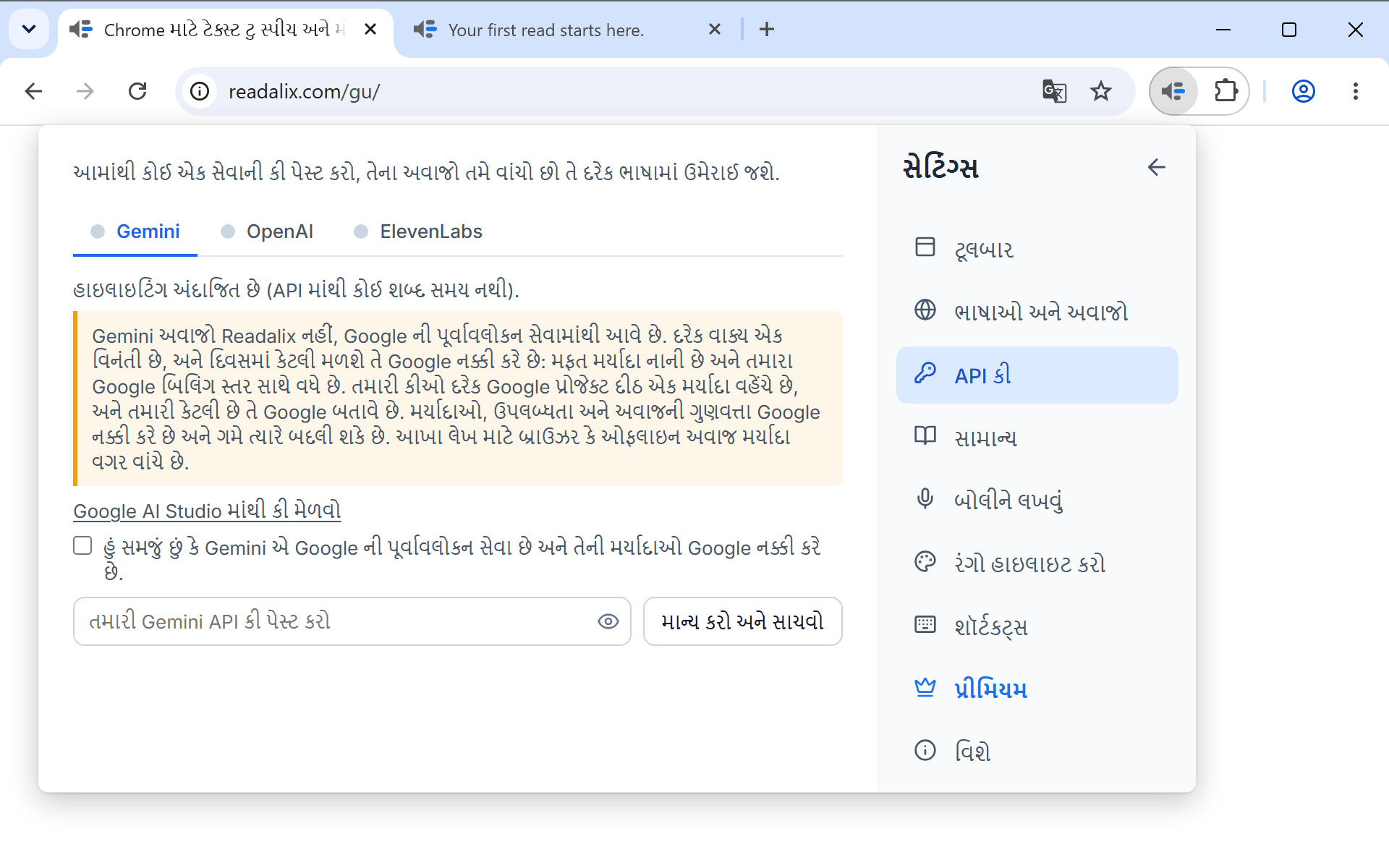Click the settings back arrow
1389x868 pixels.
(1156, 167)
